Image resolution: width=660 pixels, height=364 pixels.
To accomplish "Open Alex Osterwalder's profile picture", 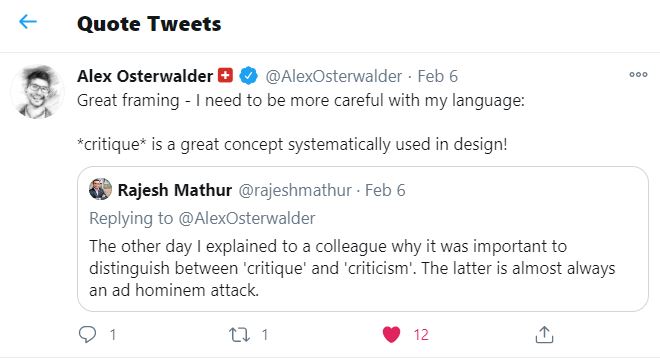I will coord(37,92).
